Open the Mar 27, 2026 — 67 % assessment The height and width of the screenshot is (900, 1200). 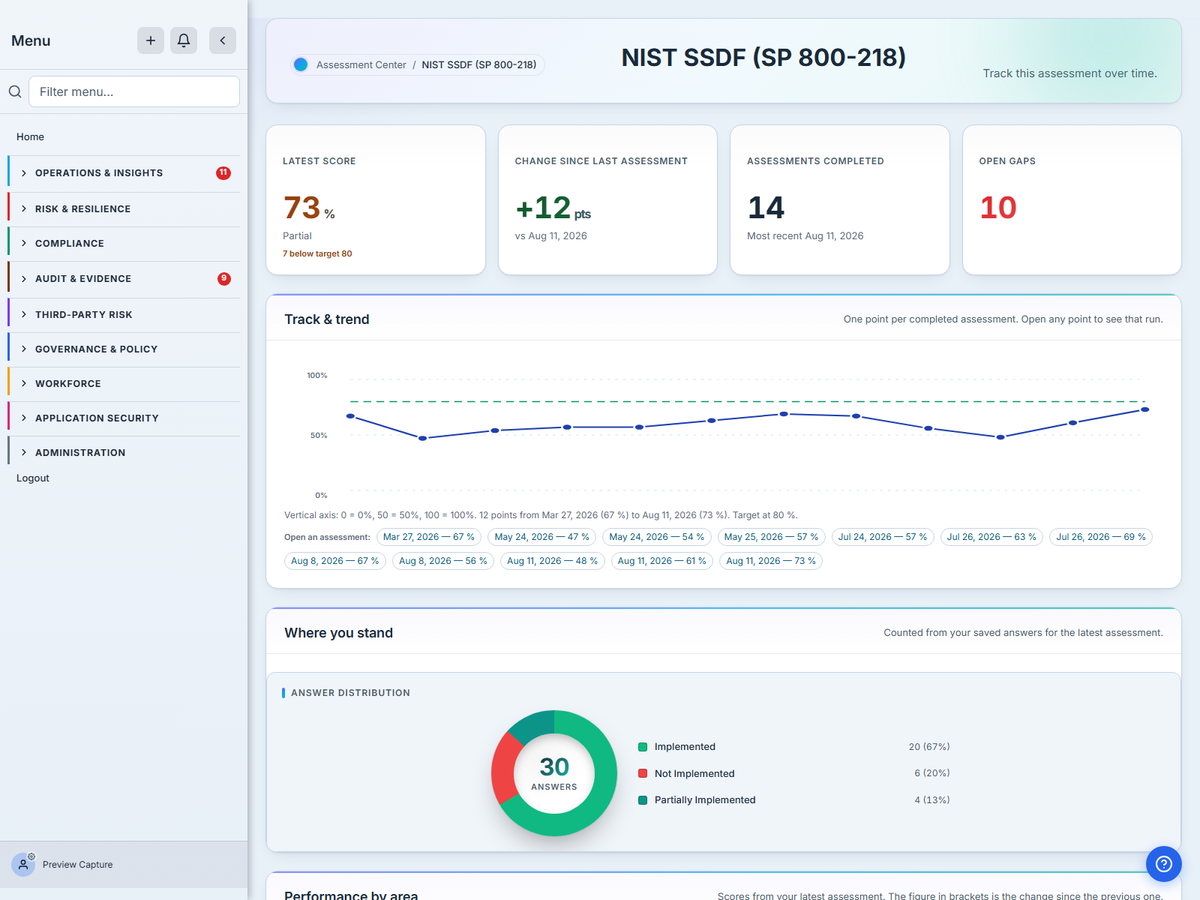(429, 537)
